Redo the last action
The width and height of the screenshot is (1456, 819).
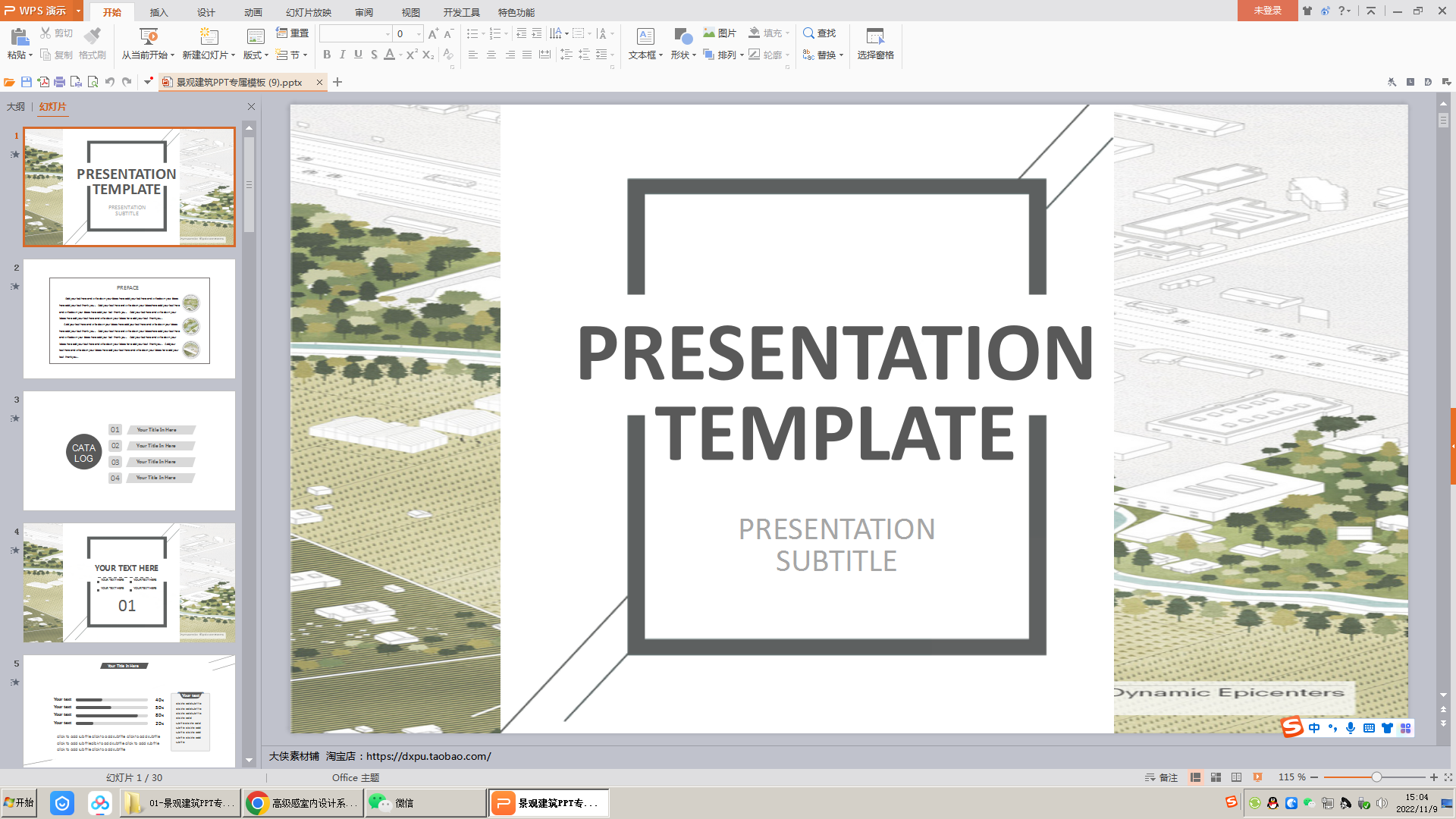[x=127, y=82]
